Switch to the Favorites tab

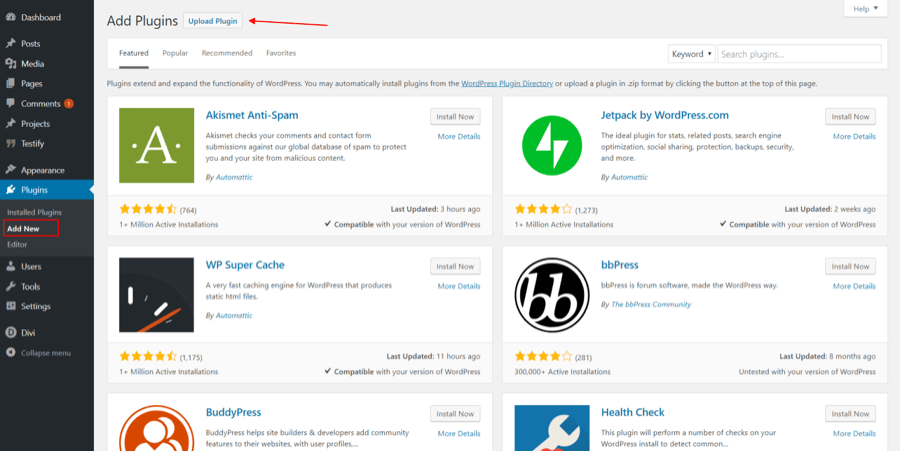coord(281,53)
